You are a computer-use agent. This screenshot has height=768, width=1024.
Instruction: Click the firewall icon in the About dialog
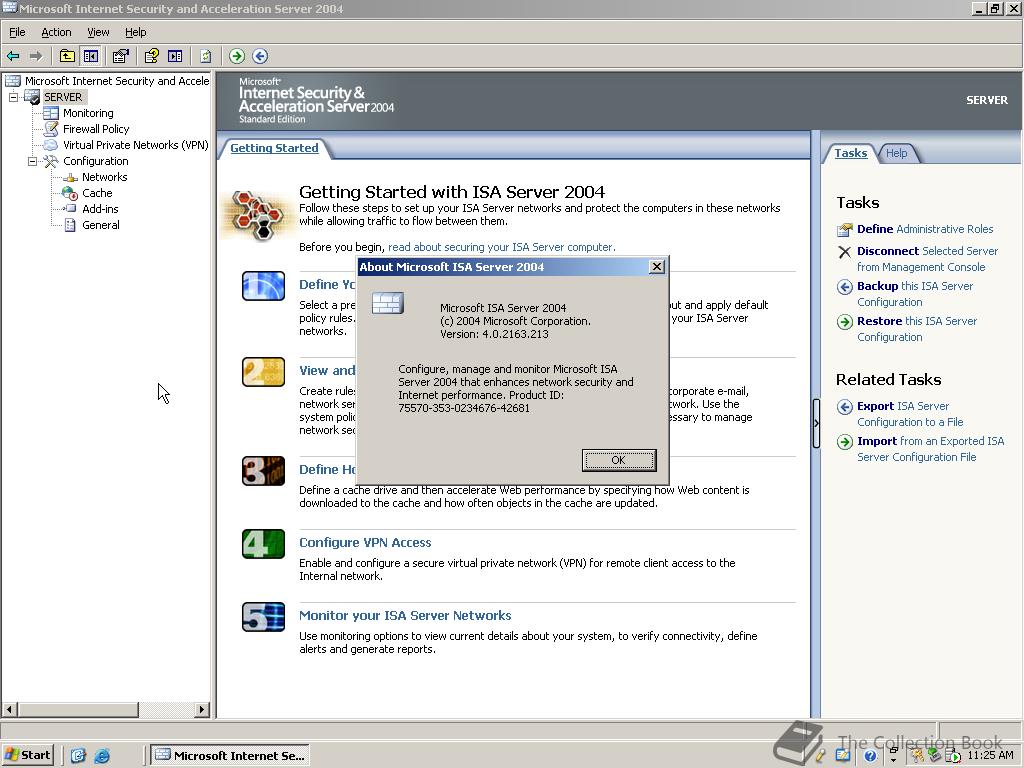[388, 303]
